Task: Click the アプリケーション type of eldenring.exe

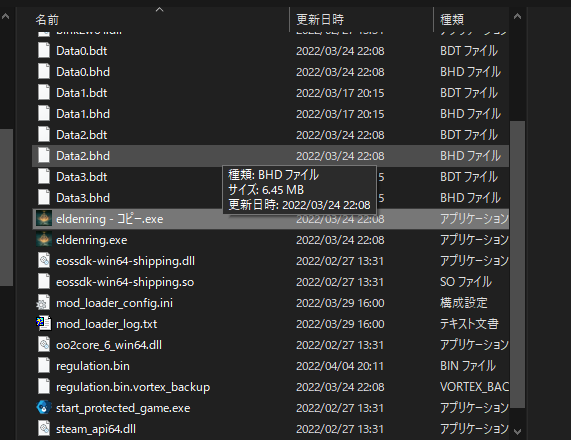Action: (474, 240)
